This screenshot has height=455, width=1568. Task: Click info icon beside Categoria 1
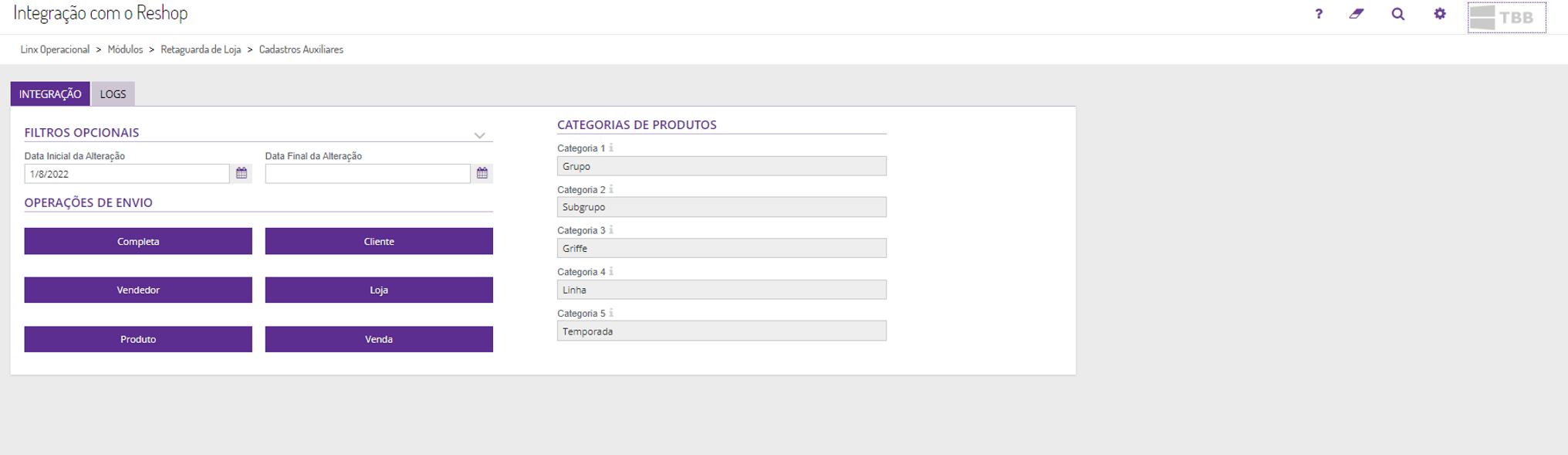click(611, 148)
